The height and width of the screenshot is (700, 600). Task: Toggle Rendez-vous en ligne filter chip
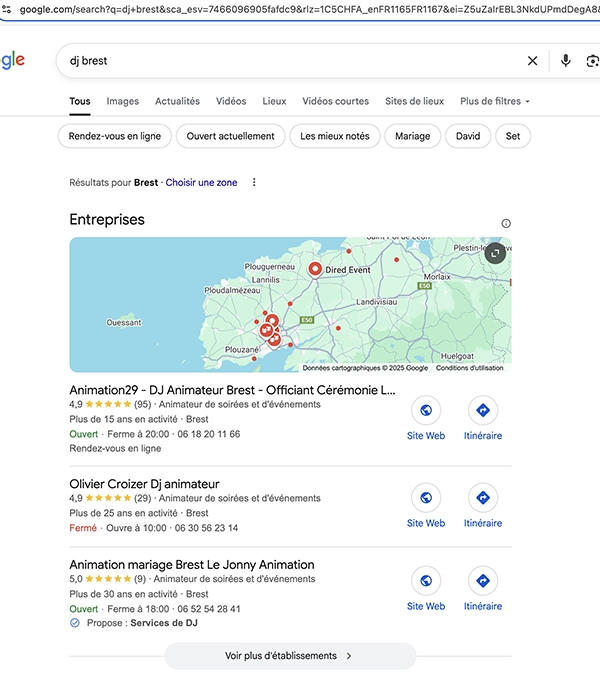(115, 136)
